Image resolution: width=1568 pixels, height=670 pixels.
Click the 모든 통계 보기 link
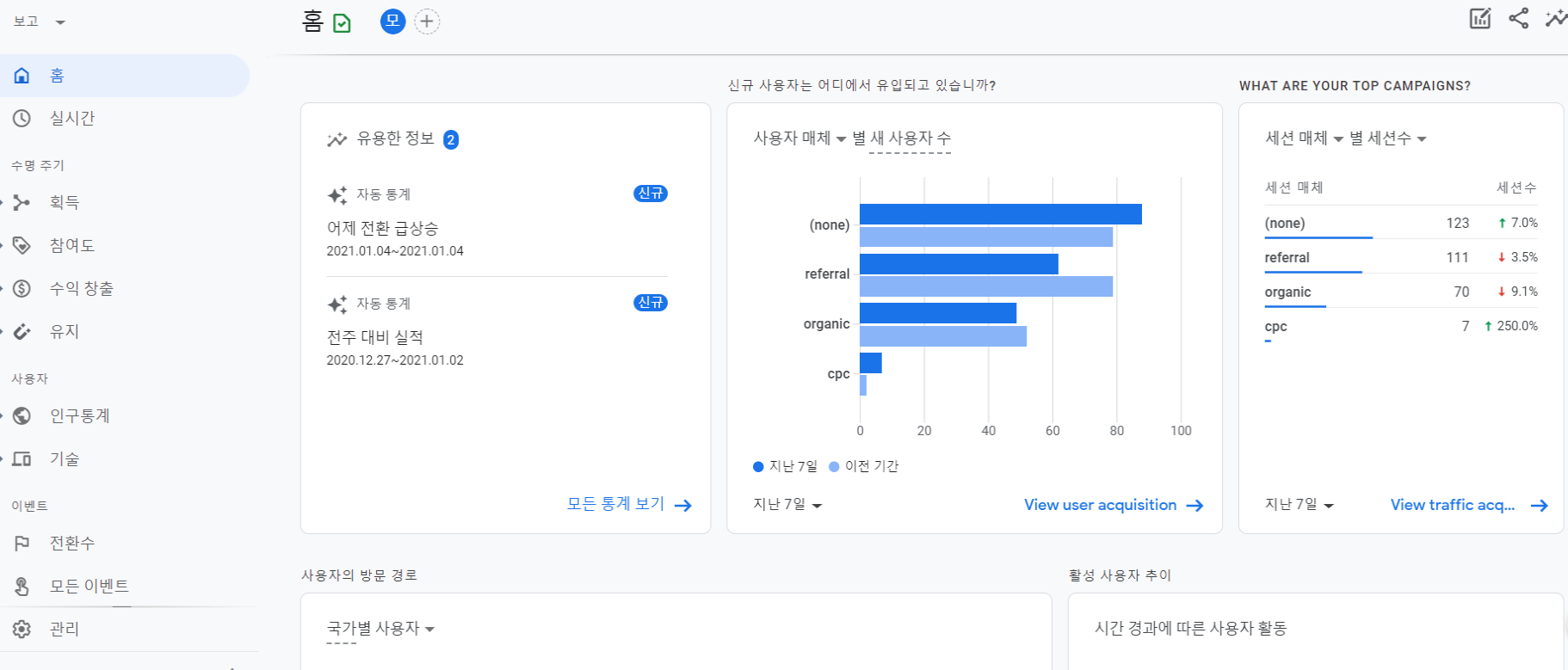[616, 504]
